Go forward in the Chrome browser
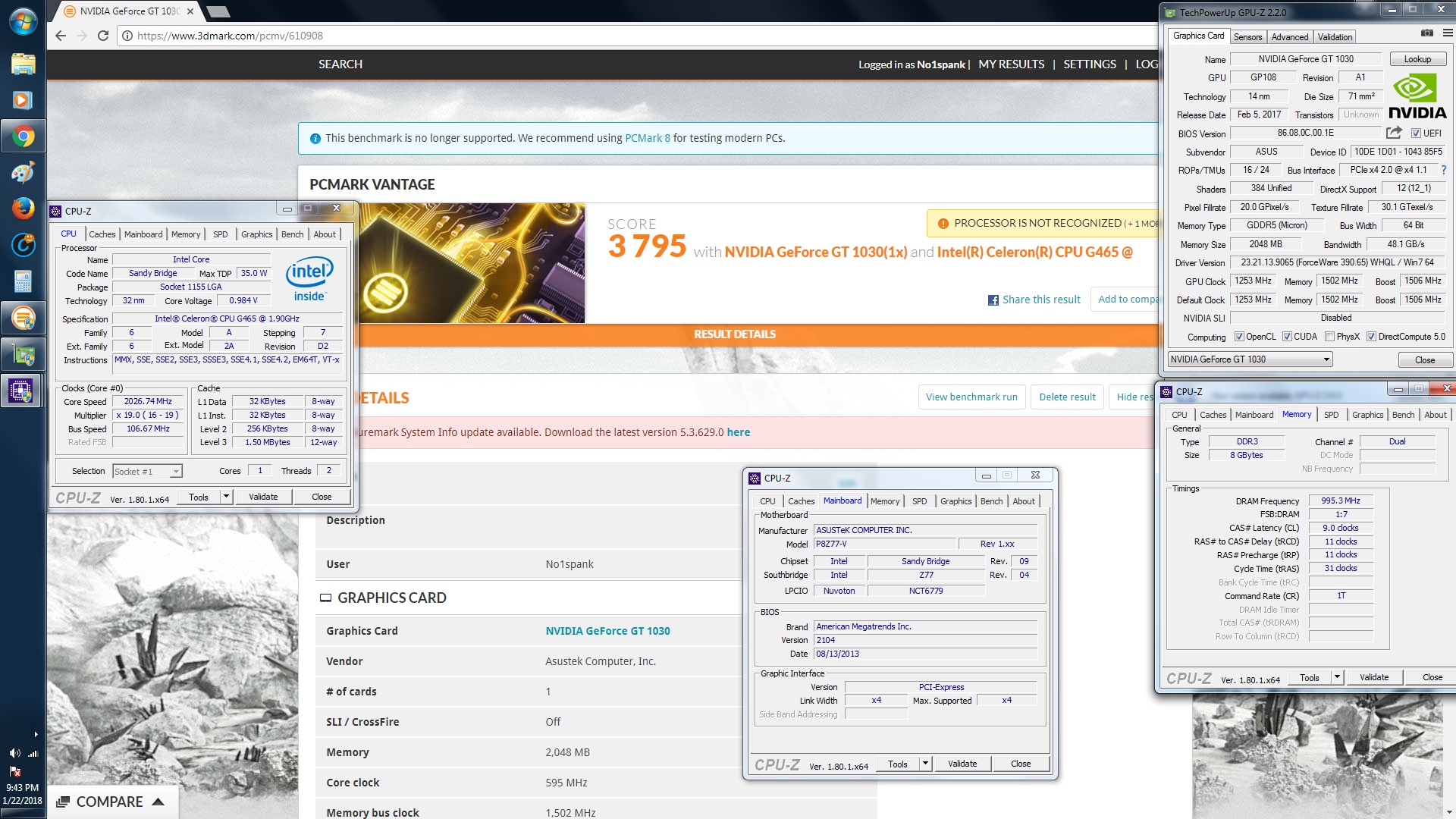 pos(82,36)
